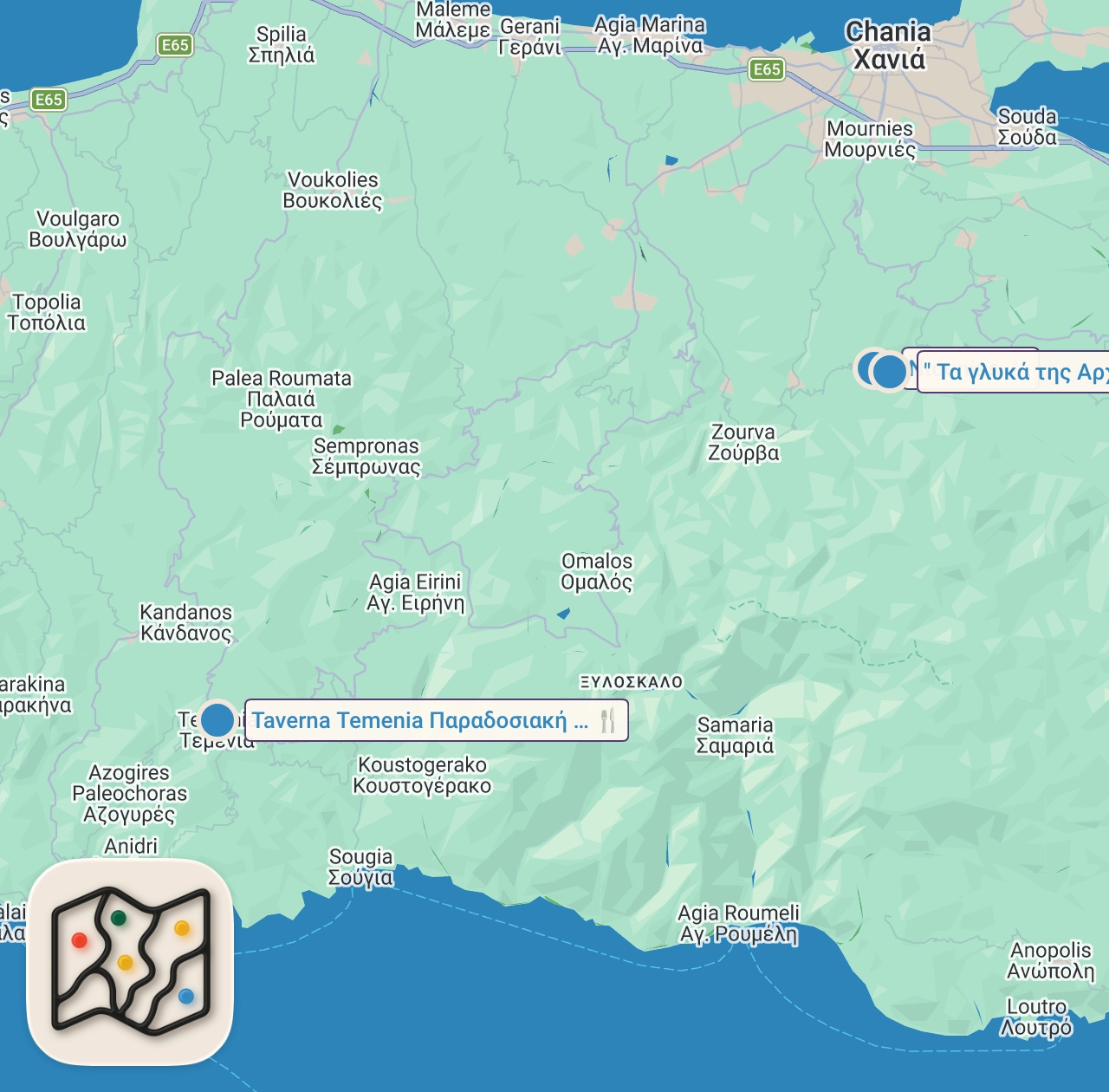Select the Agia Eirini label
1109x1092 pixels.
(415, 592)
